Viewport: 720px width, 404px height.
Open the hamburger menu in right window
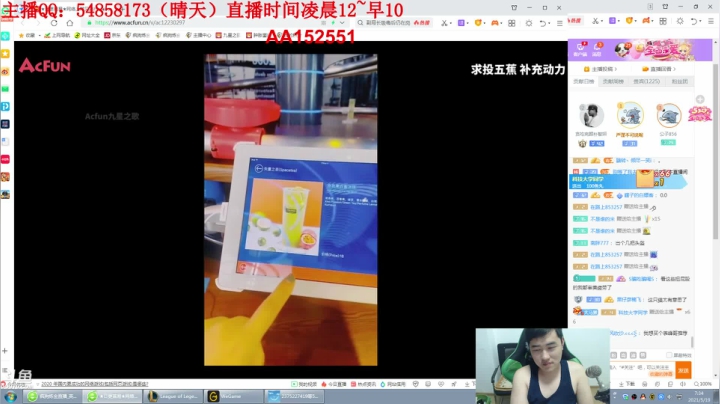(710, 21)
